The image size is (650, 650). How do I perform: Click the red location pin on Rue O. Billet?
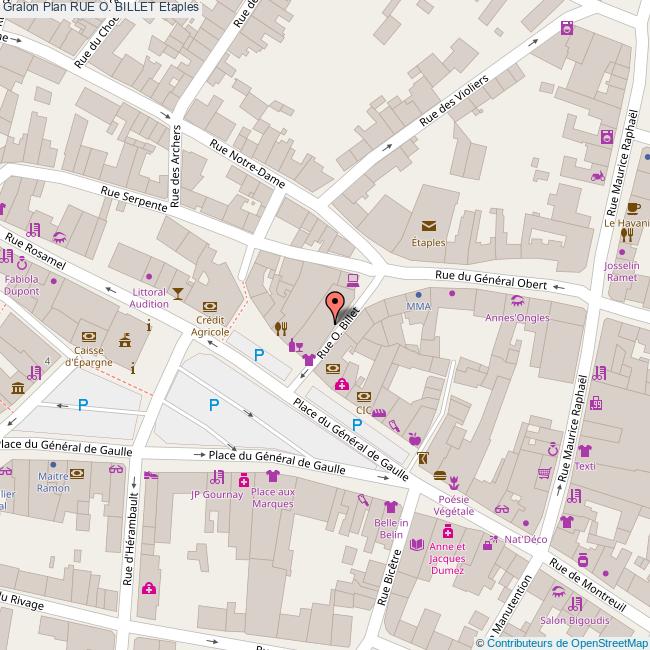click(x=336, y=302)
